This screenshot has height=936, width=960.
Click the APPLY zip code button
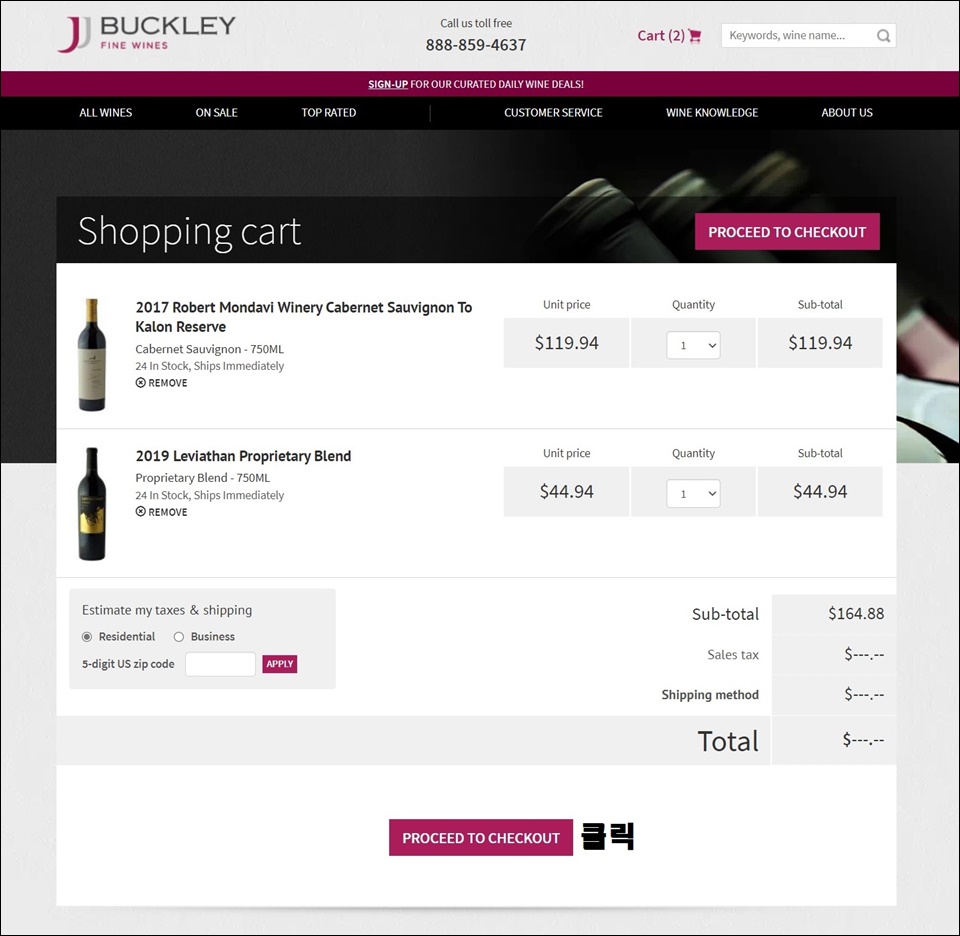tap(280, 664)
